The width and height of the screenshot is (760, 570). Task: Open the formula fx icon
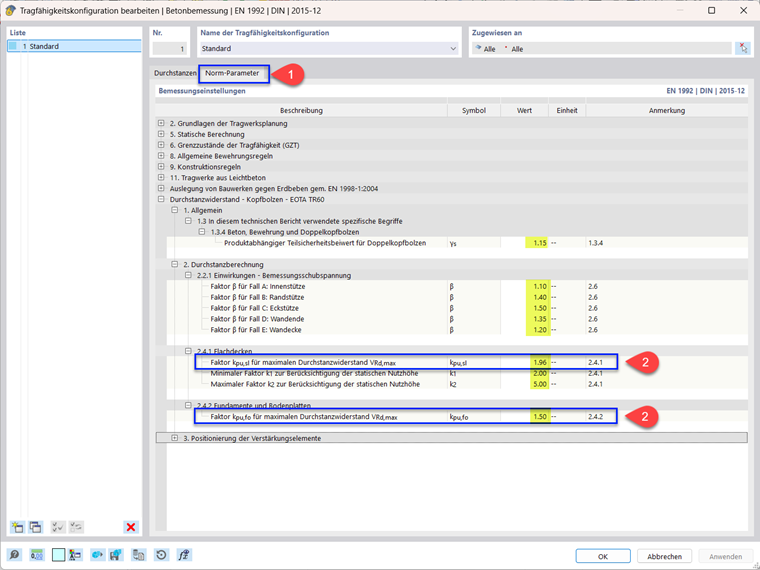184,555
